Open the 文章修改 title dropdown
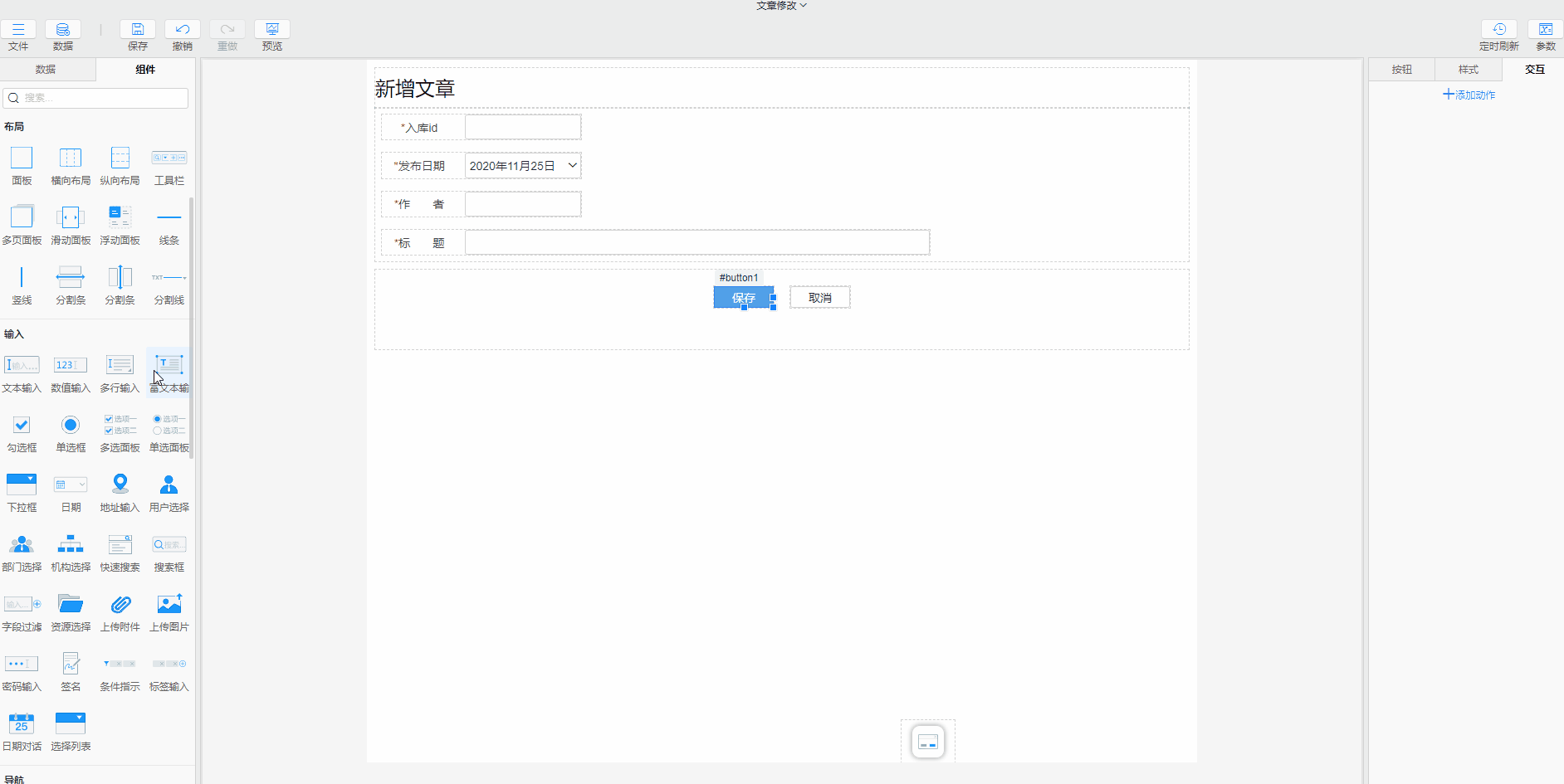The height and width of the screenshot is (784, 1564). pyautogui.click(x=781, y=6)
